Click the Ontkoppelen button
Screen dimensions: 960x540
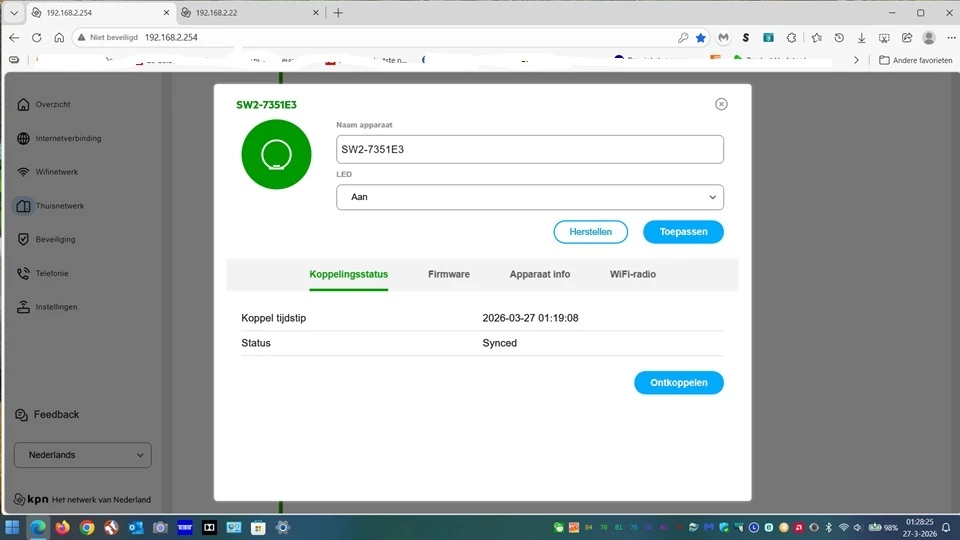(678, 383)
